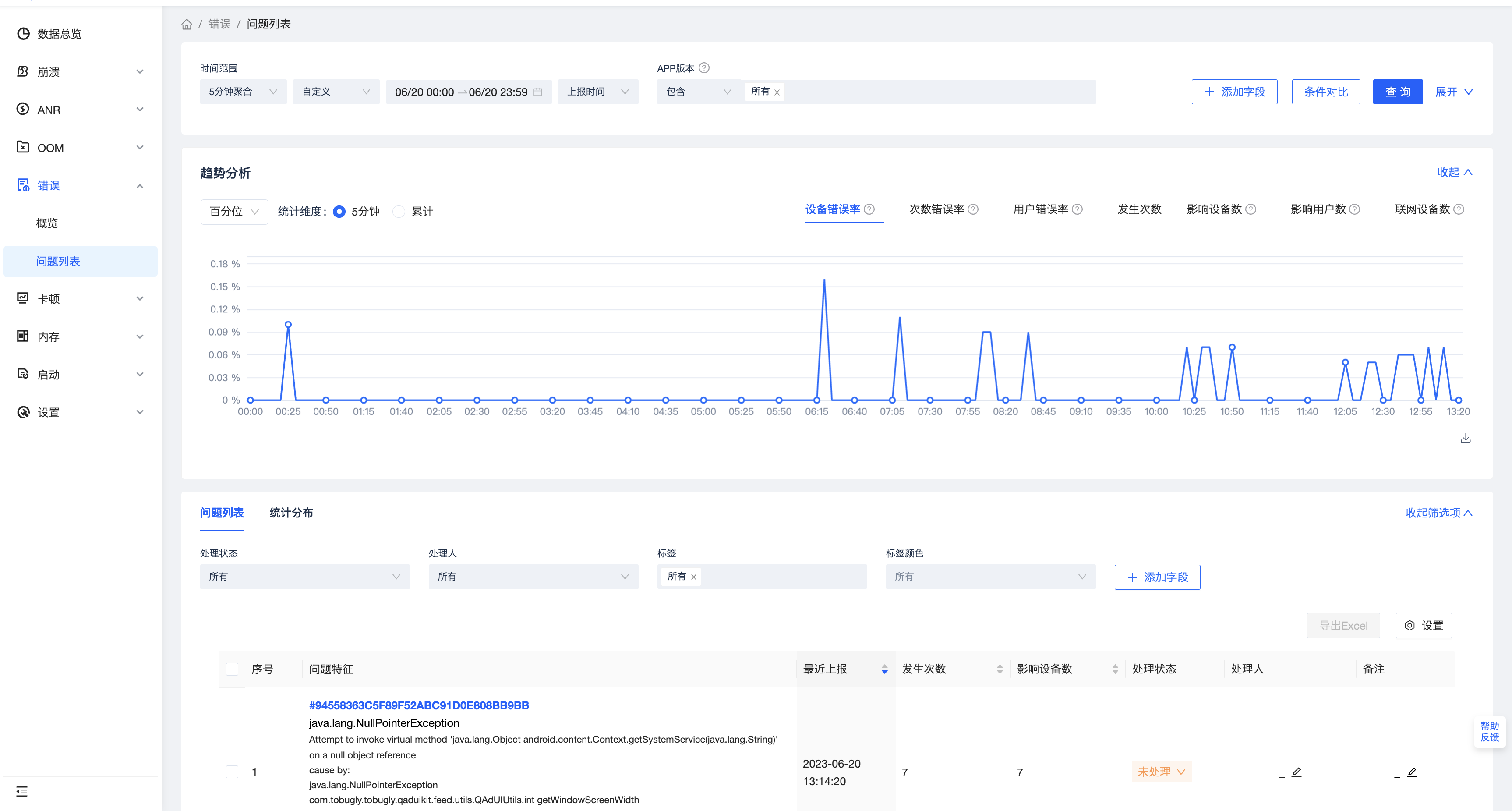1512x811 pixels.
Task: Select the 5分钟 statistics radio button
Action: [x=339, y=212]
